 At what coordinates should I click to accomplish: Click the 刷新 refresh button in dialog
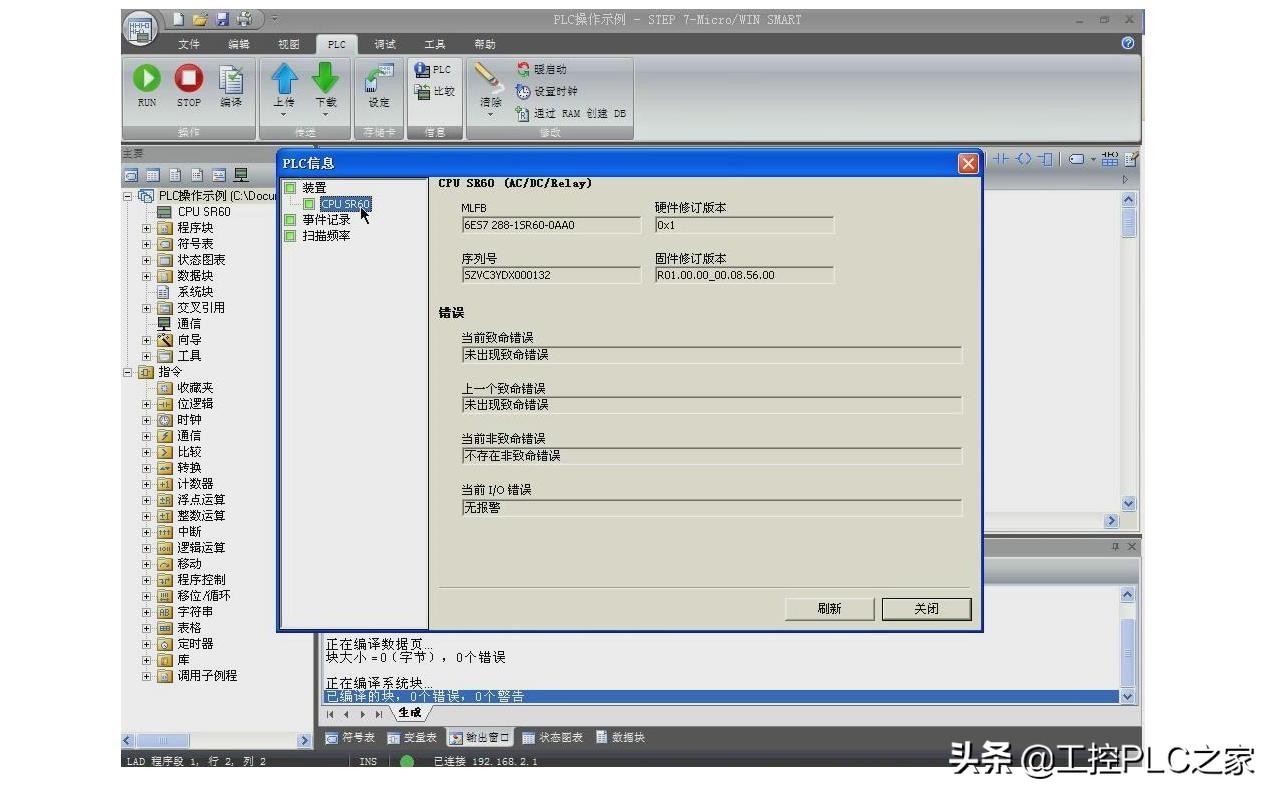coord(829,609)
